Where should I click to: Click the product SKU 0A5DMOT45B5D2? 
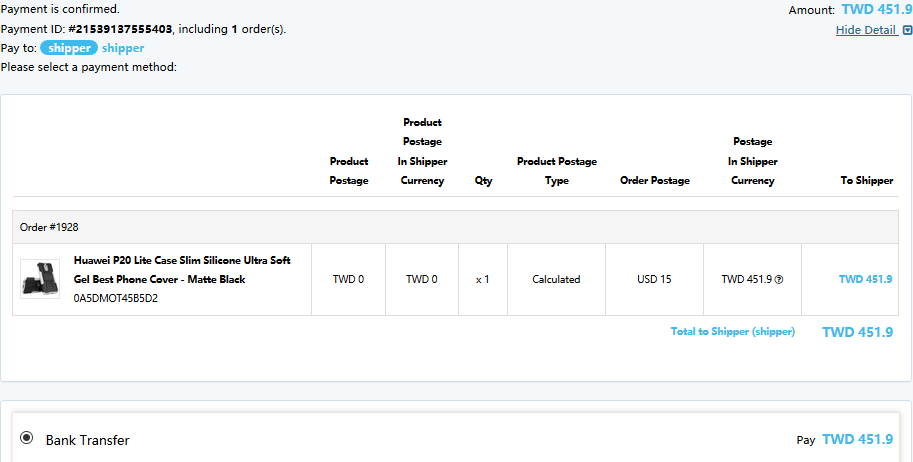tap(116, 298)
